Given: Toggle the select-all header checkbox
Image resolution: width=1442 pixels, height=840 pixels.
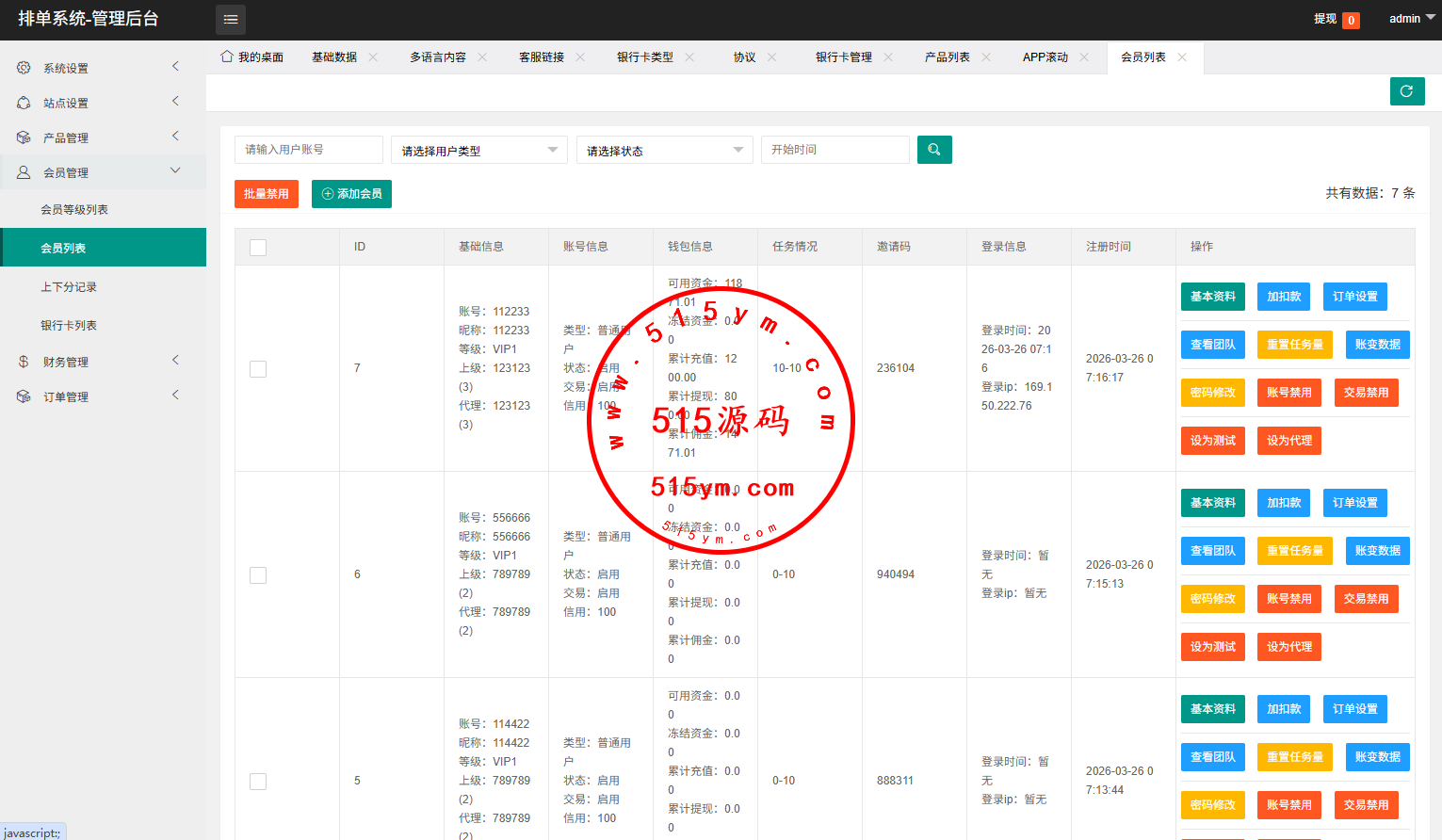Looking at the screenshot, I should click(258, 248).
